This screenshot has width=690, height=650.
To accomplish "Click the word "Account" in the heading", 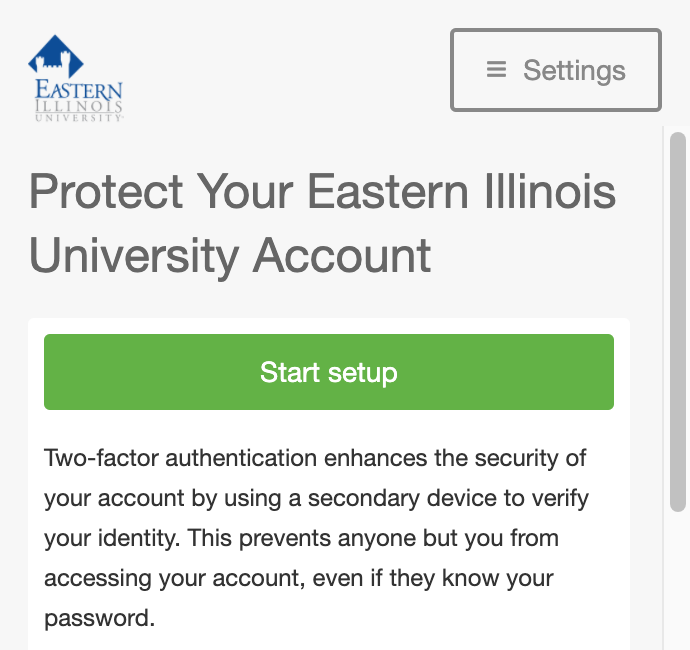I will click(x=342, y=255).
